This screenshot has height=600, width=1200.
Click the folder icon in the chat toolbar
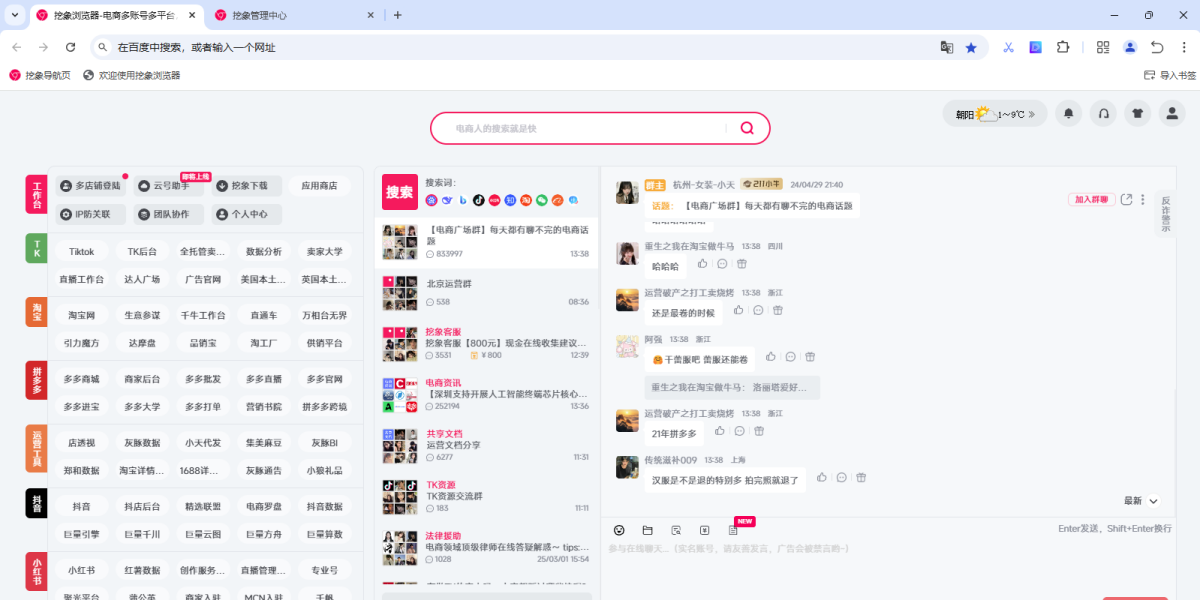tap(647, 530)
